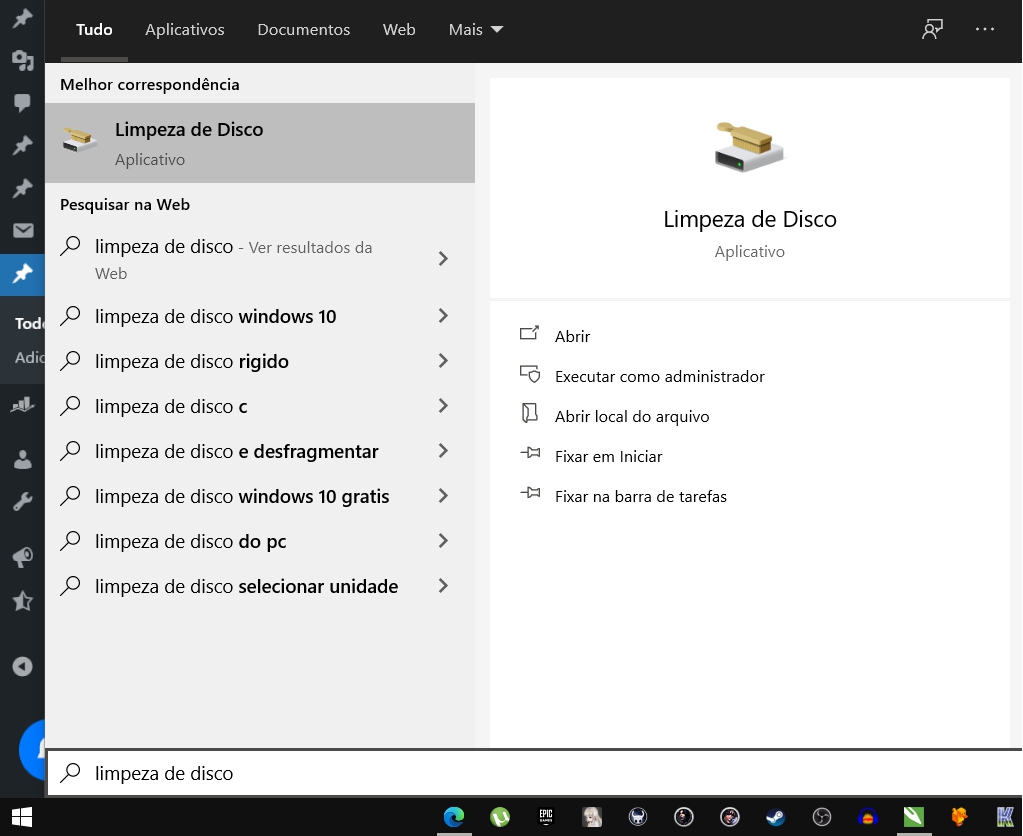Click the Hollow Knight mask taskbar icon
Image resolution: width=1023 pixels, height=836 pixels.
(x=637, y=816)
